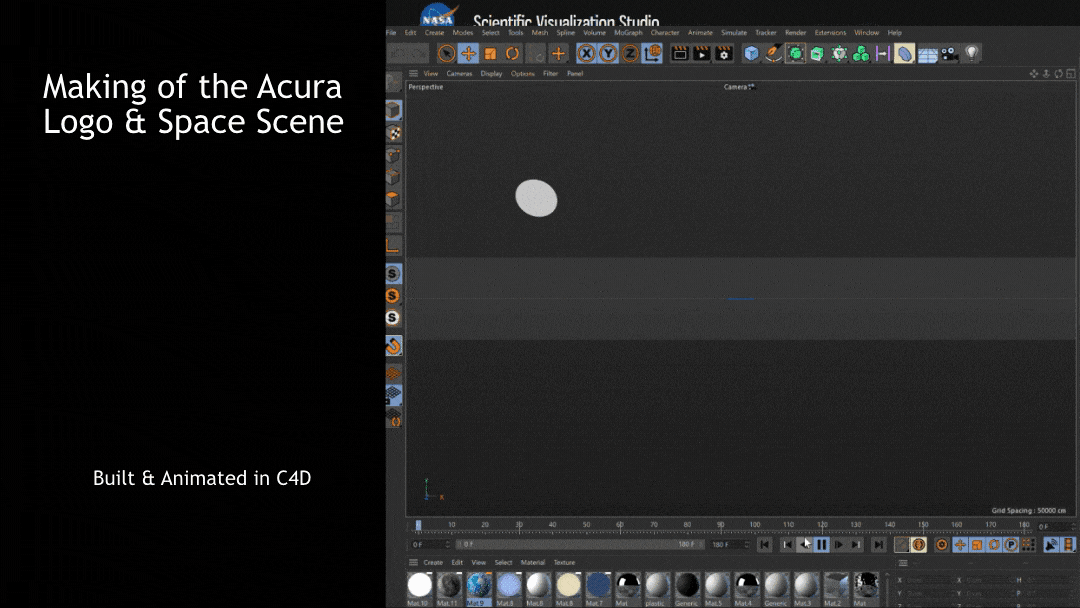Open the viewport Options menu
Screen dimensions: 1080x608
coord(523,74)
